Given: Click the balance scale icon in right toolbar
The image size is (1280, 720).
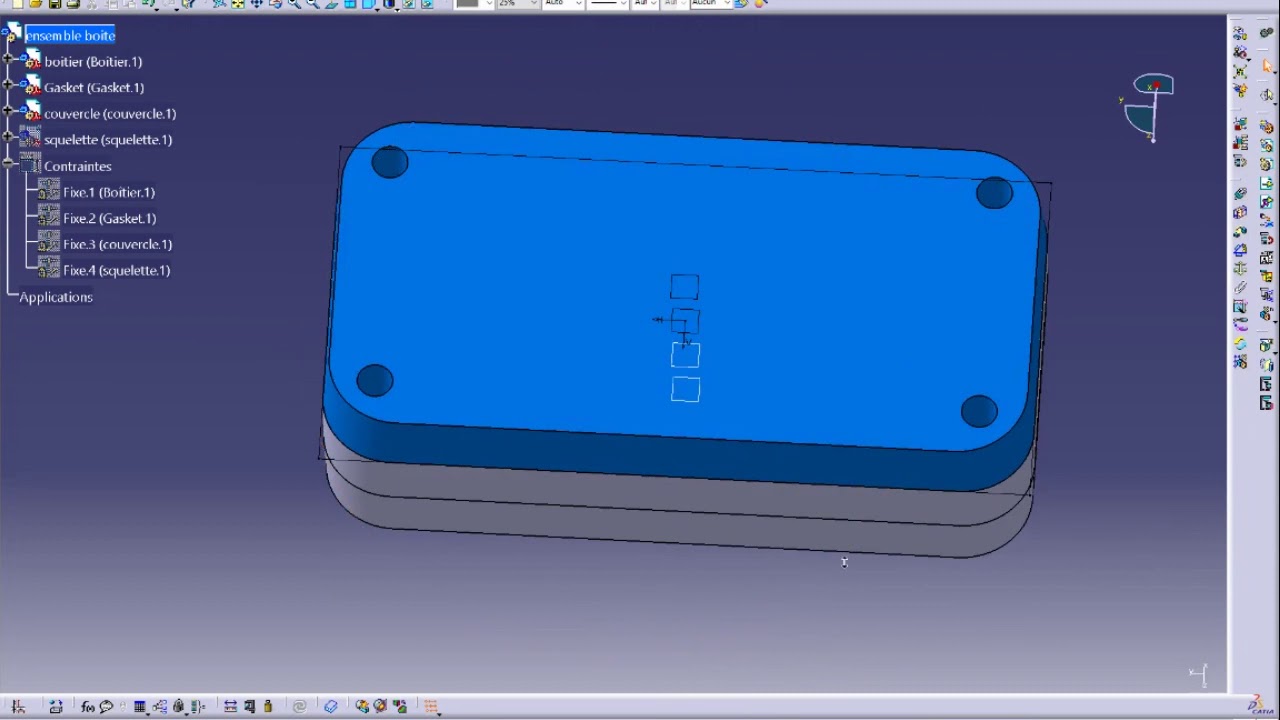Looking at the screenshot, I should tap(1240, 268).
